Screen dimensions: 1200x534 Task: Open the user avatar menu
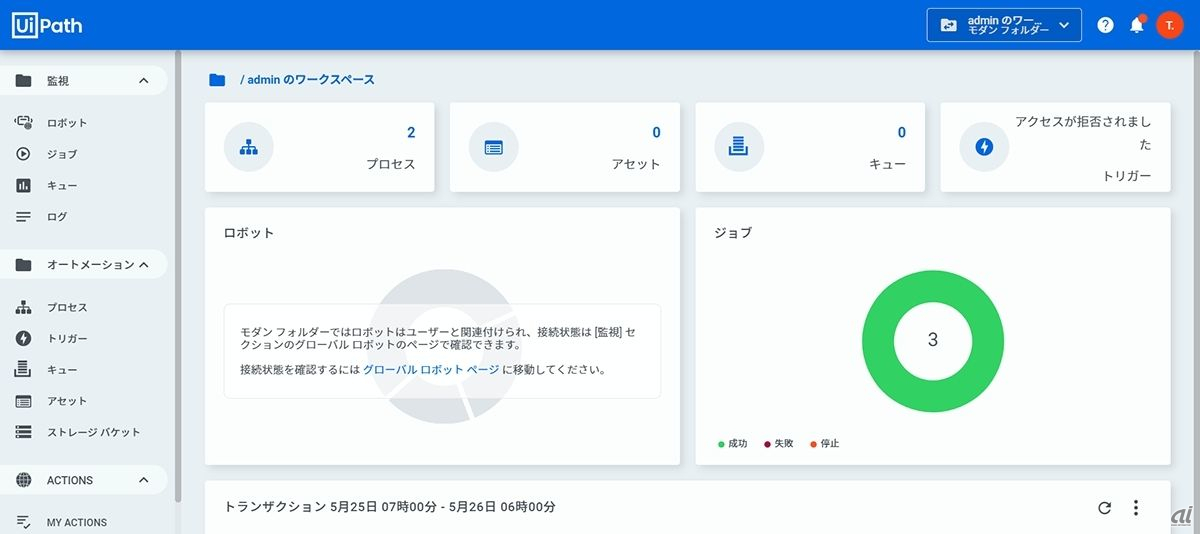(x=1170, y=25)
